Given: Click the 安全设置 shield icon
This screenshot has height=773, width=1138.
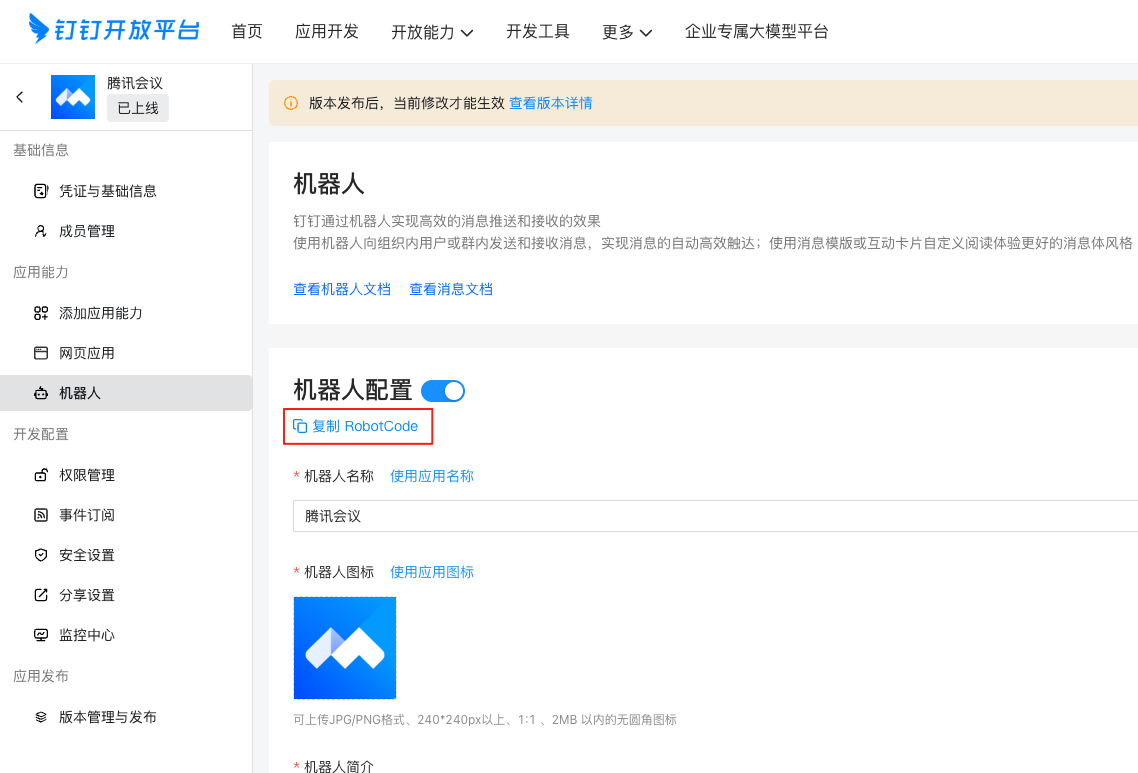Looking at the screenshot, I should (x=41, y=555).
